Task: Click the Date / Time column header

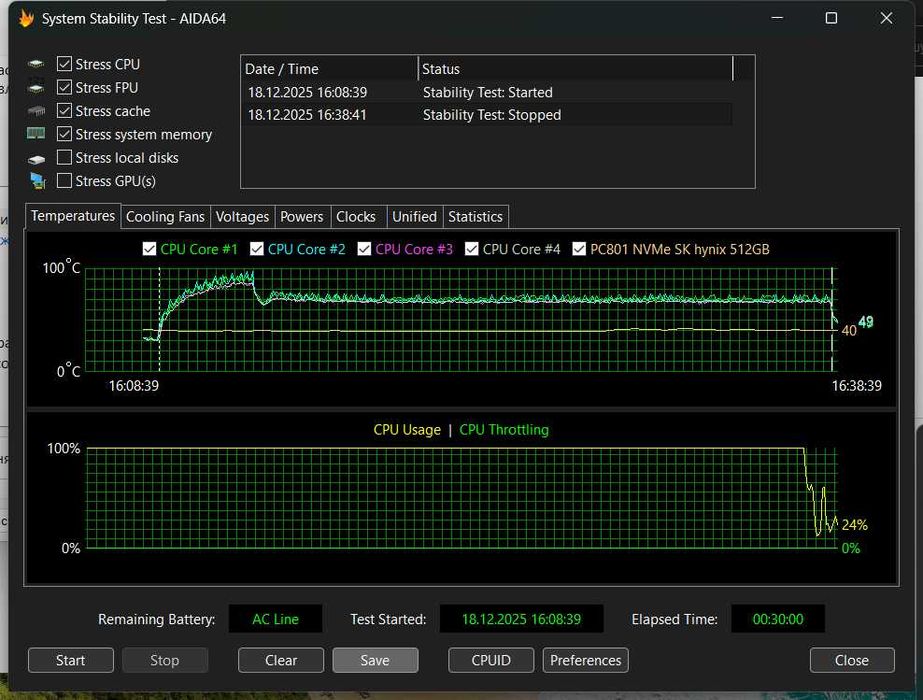Action: (330, 69)
